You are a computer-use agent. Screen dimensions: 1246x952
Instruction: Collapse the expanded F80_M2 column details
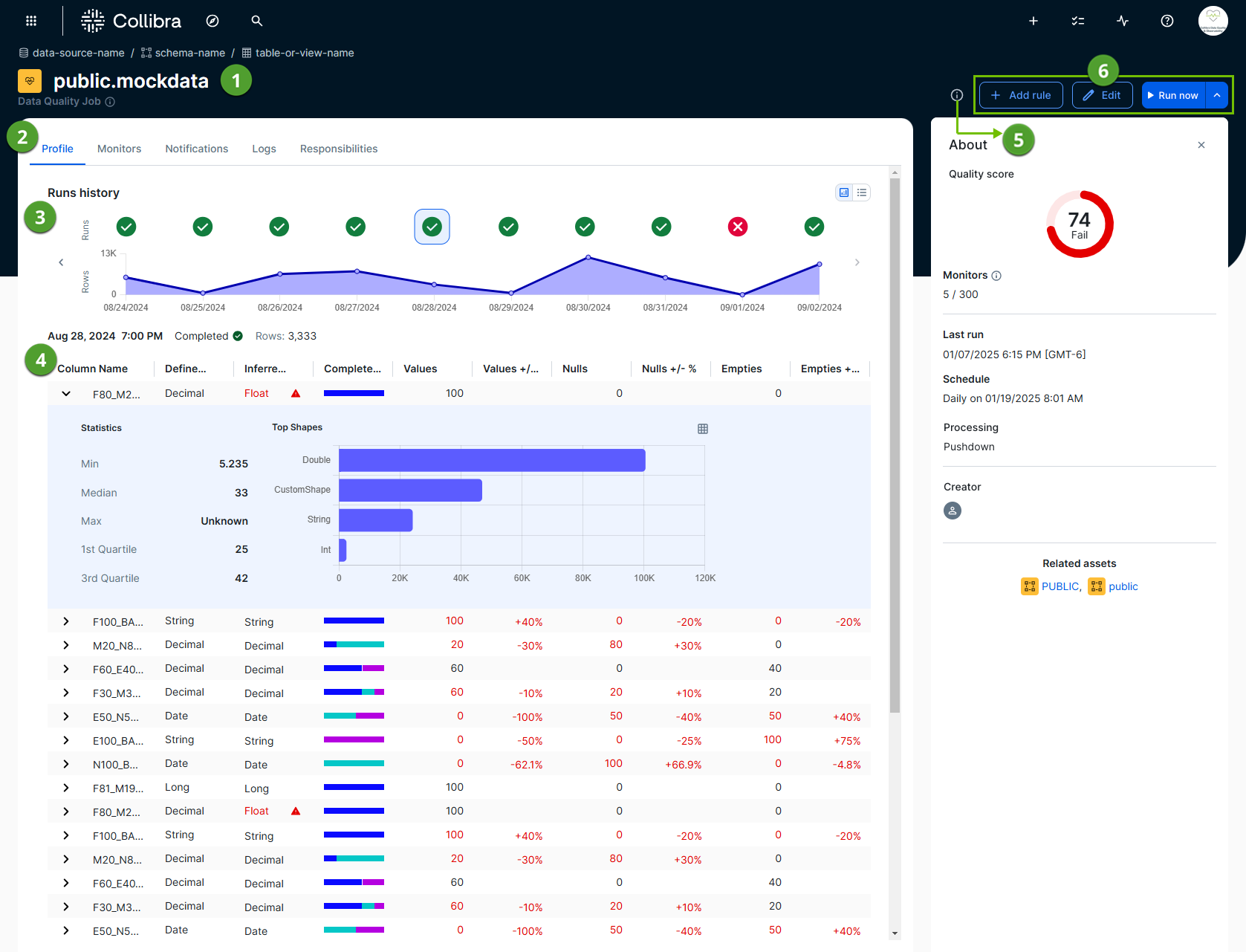point(65,393)
